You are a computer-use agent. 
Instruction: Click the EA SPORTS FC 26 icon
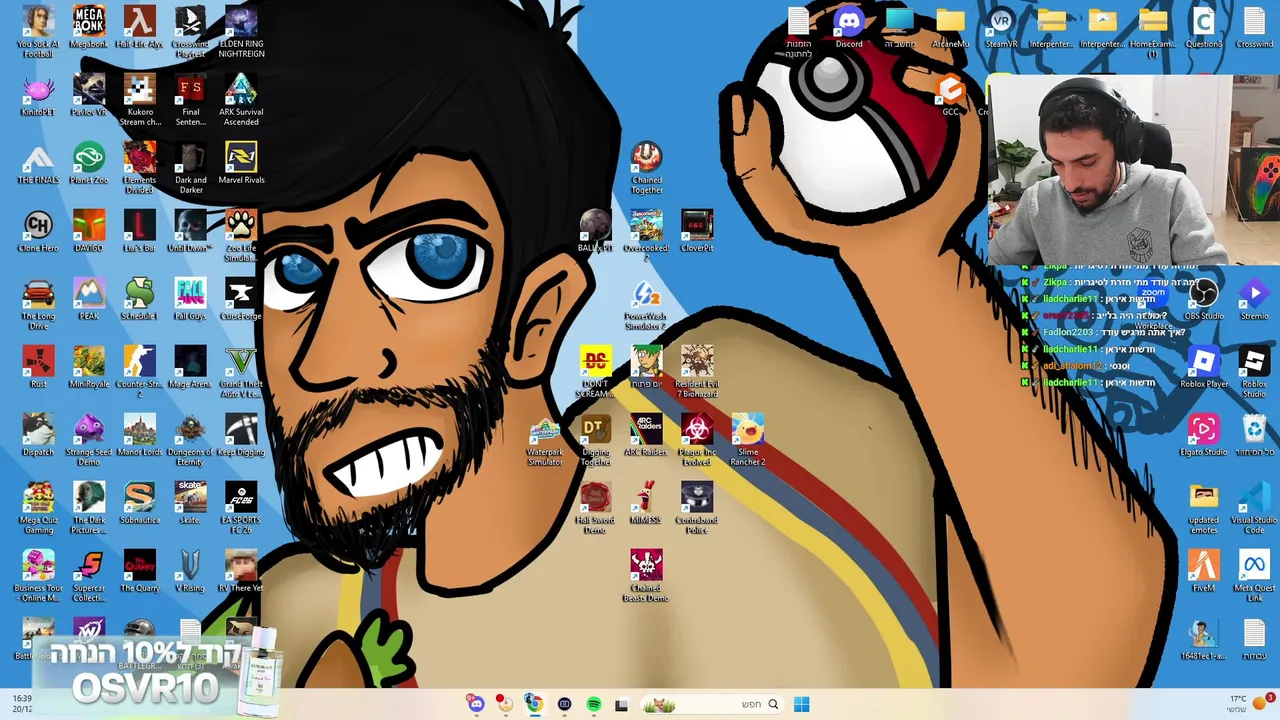point(241,507)
